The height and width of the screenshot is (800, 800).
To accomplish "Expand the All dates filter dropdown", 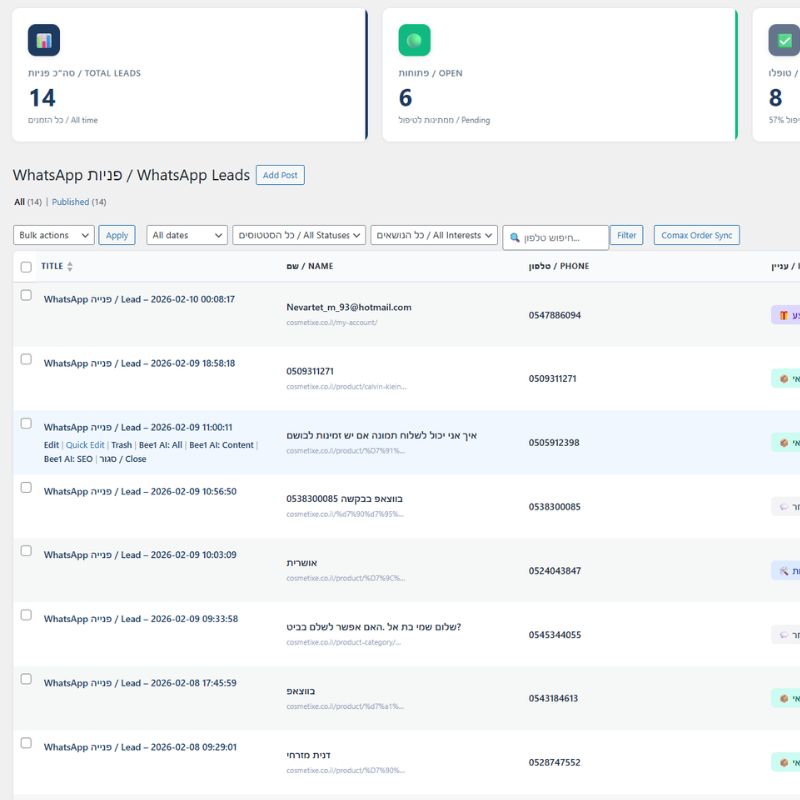I will coord(187,235).
